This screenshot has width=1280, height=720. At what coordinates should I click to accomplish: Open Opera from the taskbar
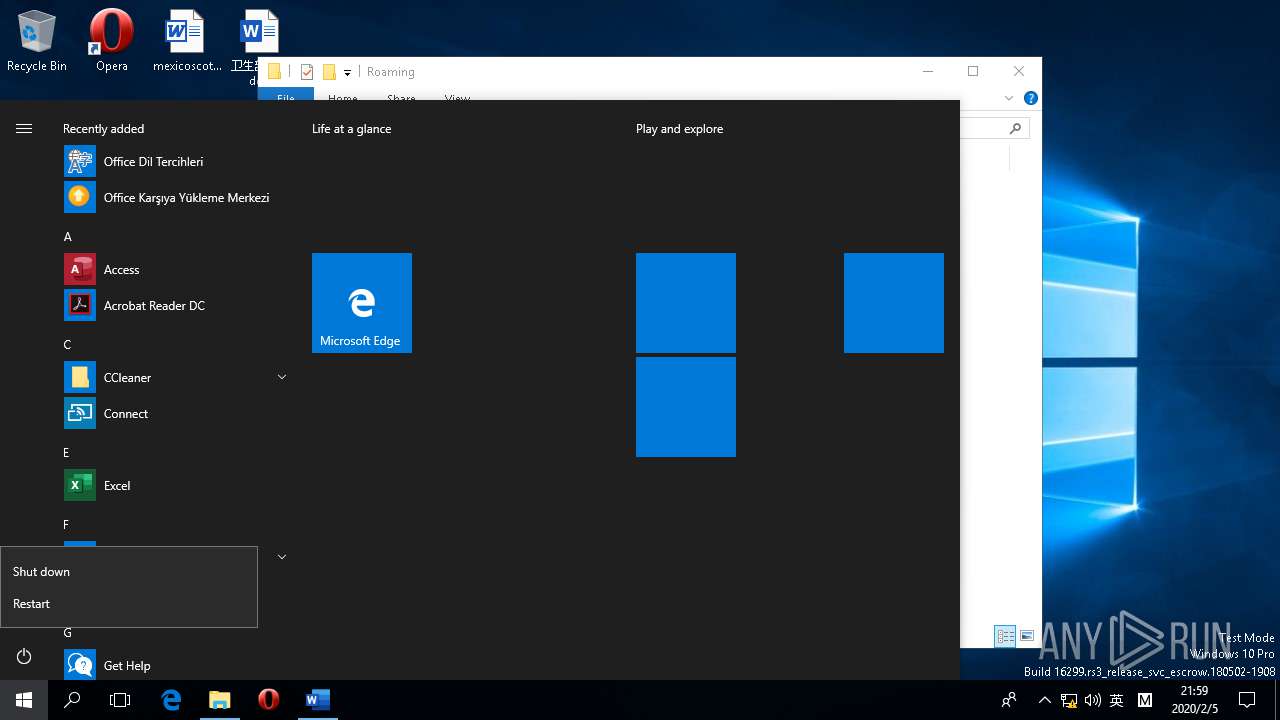(x=268, y=700)
